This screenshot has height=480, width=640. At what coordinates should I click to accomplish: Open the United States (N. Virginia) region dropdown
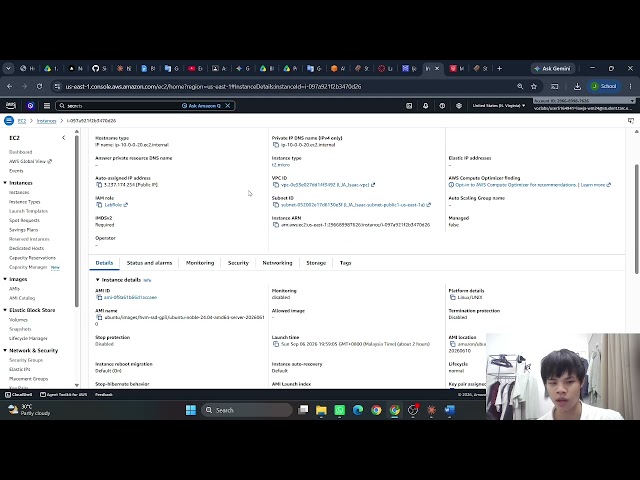[x=499, y=106]
